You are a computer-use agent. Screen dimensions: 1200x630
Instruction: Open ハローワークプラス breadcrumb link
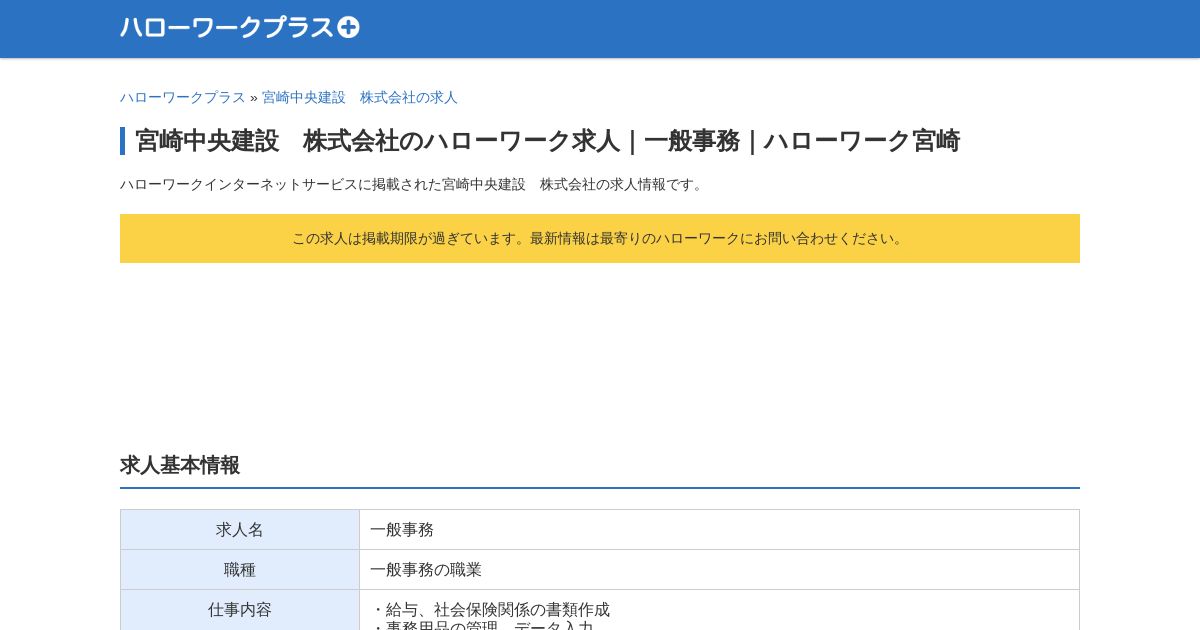(182, 97)
